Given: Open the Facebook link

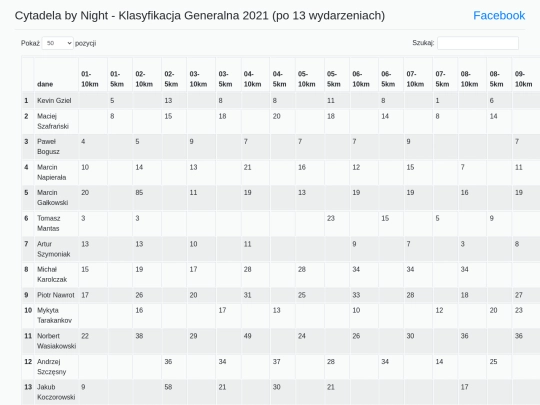Looking at the screenshot, I should 499,15.
